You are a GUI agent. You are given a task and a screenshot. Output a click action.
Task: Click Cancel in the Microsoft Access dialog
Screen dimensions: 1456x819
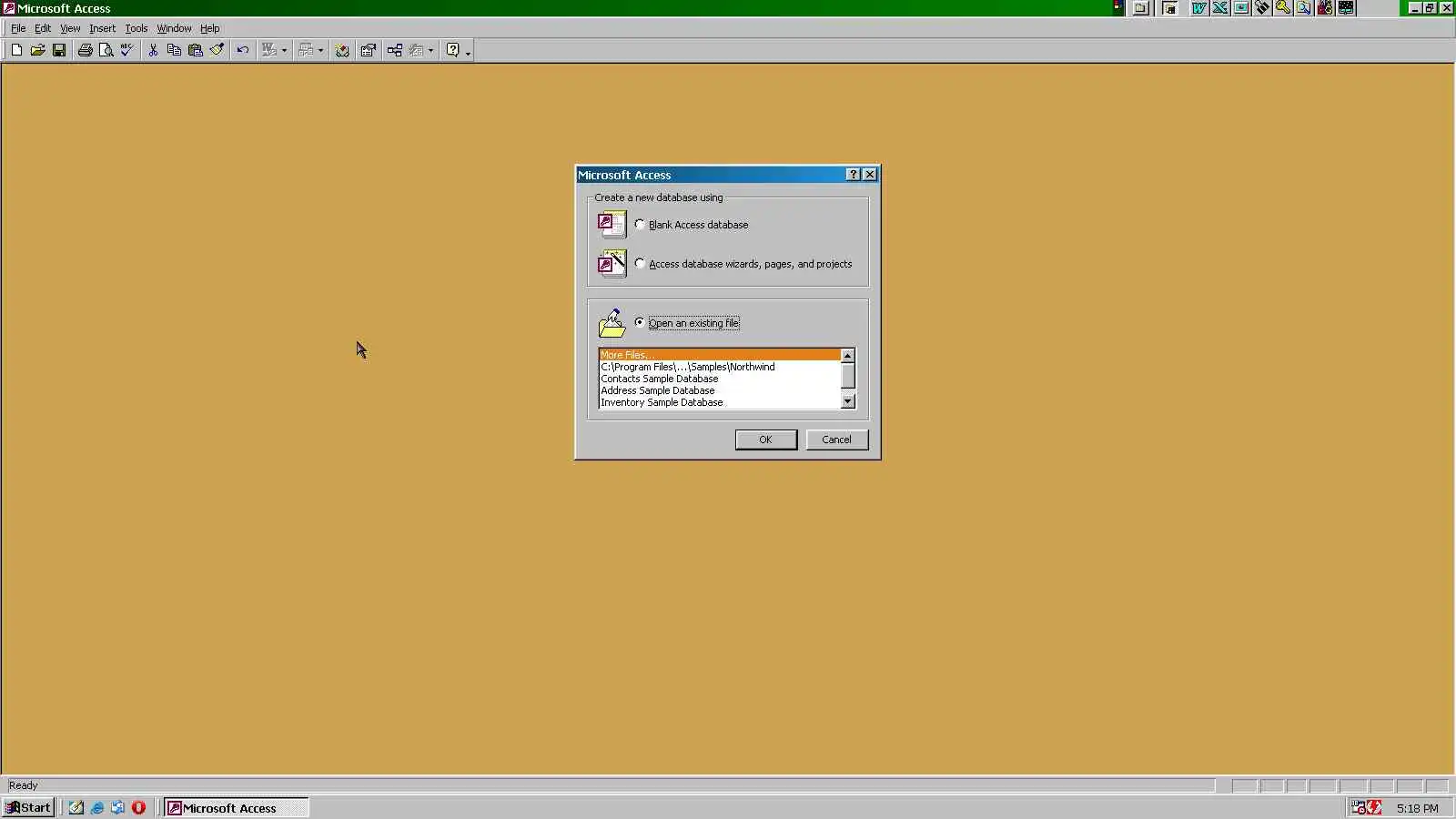[837, 440]
